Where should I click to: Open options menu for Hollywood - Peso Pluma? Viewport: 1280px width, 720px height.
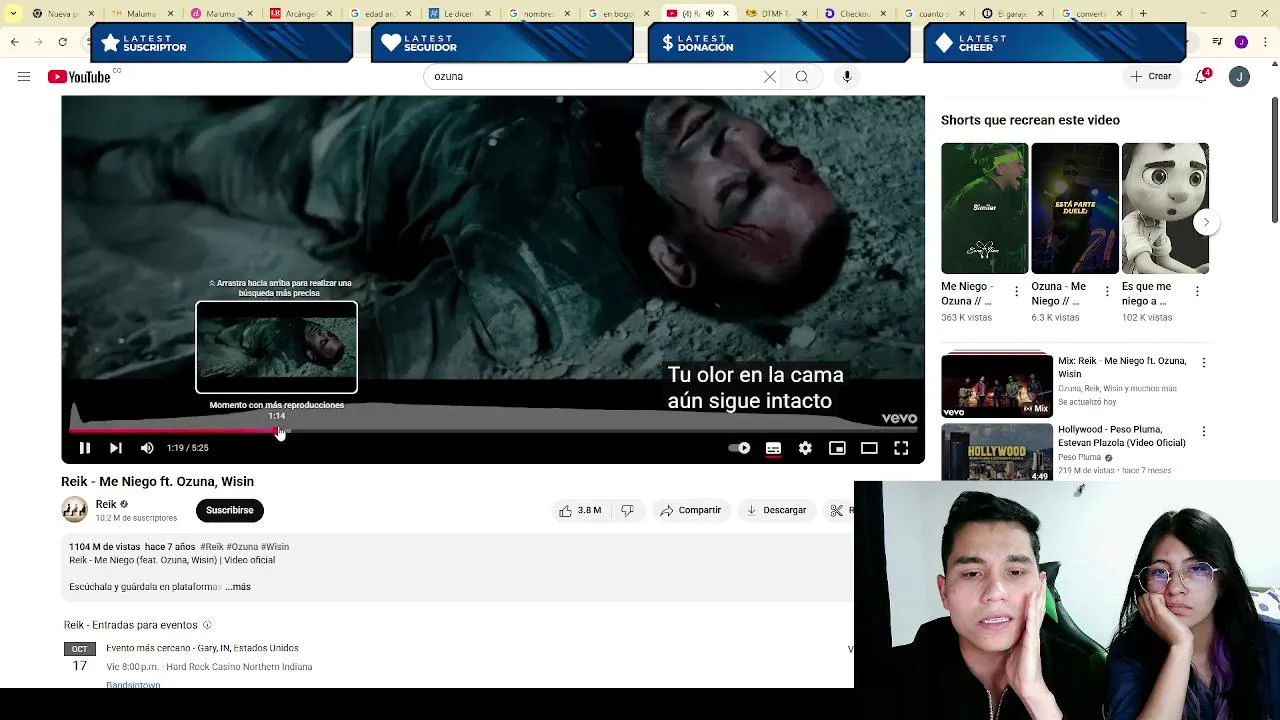tap(1204, 432)
